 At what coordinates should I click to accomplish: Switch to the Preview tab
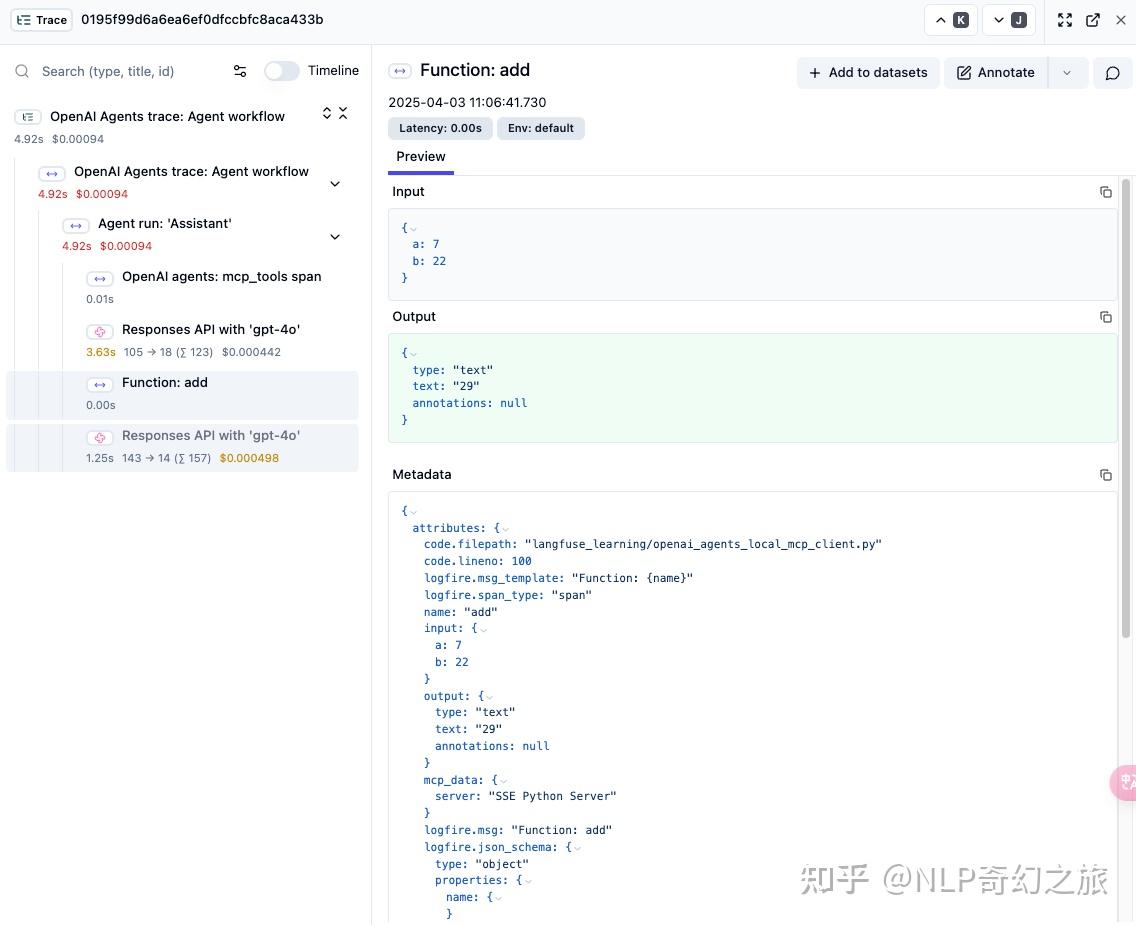[420, 156]
